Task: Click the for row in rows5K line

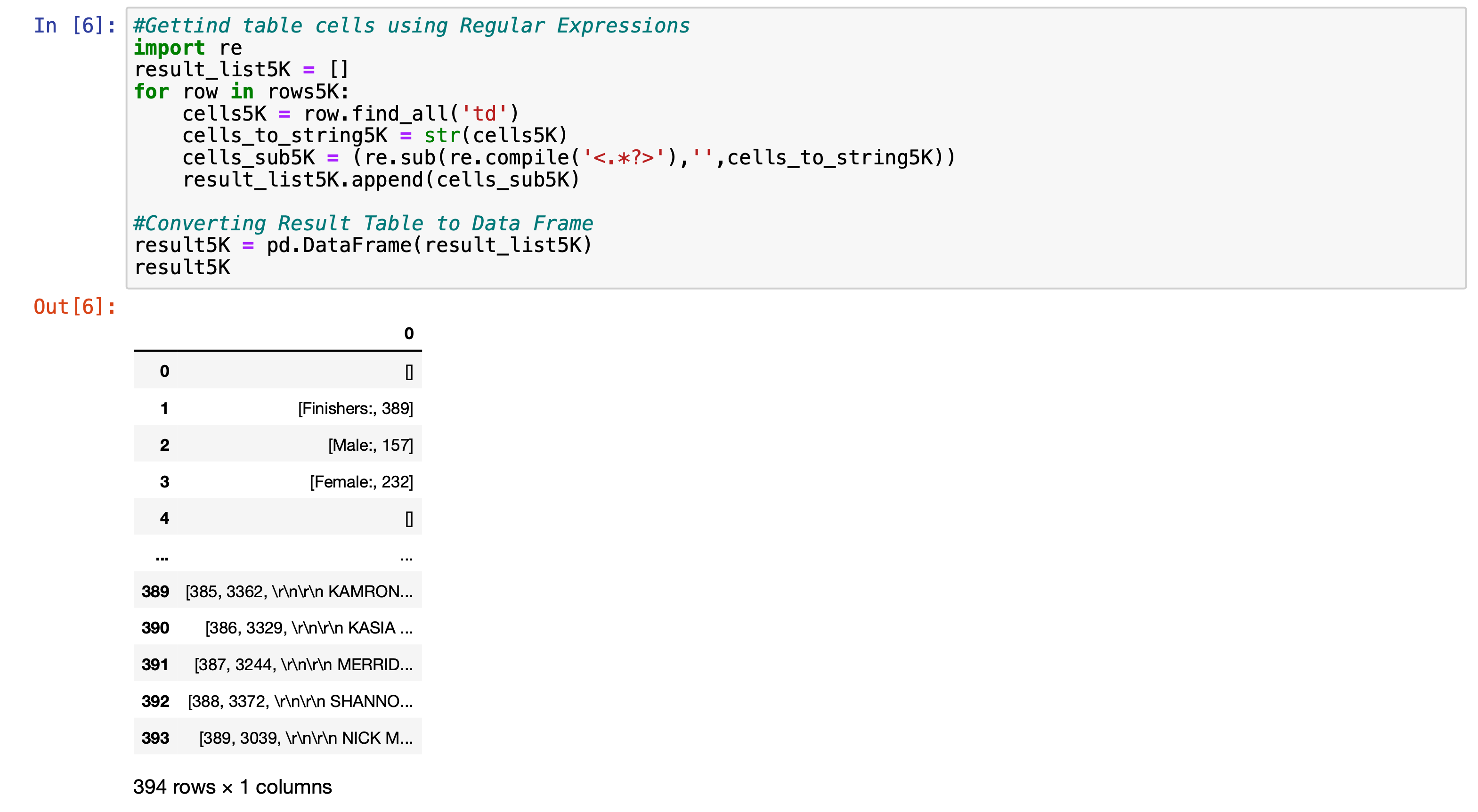Action: point(241,91)
